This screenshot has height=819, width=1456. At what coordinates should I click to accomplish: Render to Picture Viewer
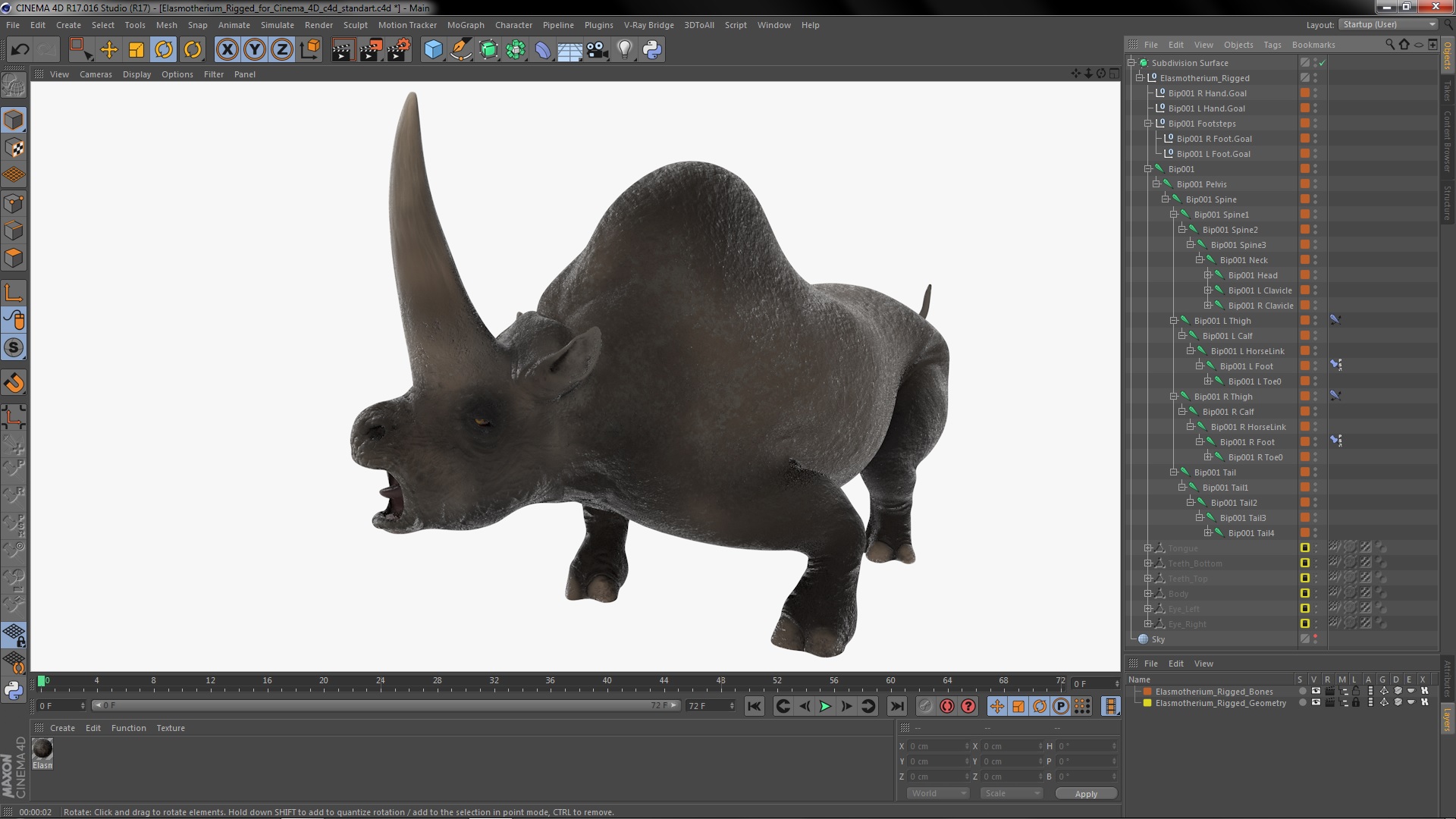coord(371,50)
